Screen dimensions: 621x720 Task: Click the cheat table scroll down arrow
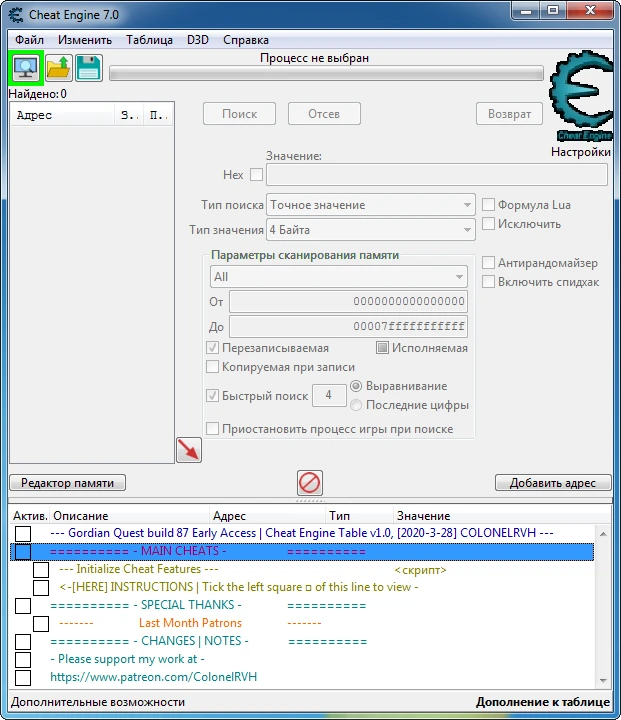click(x=603, y=681)
